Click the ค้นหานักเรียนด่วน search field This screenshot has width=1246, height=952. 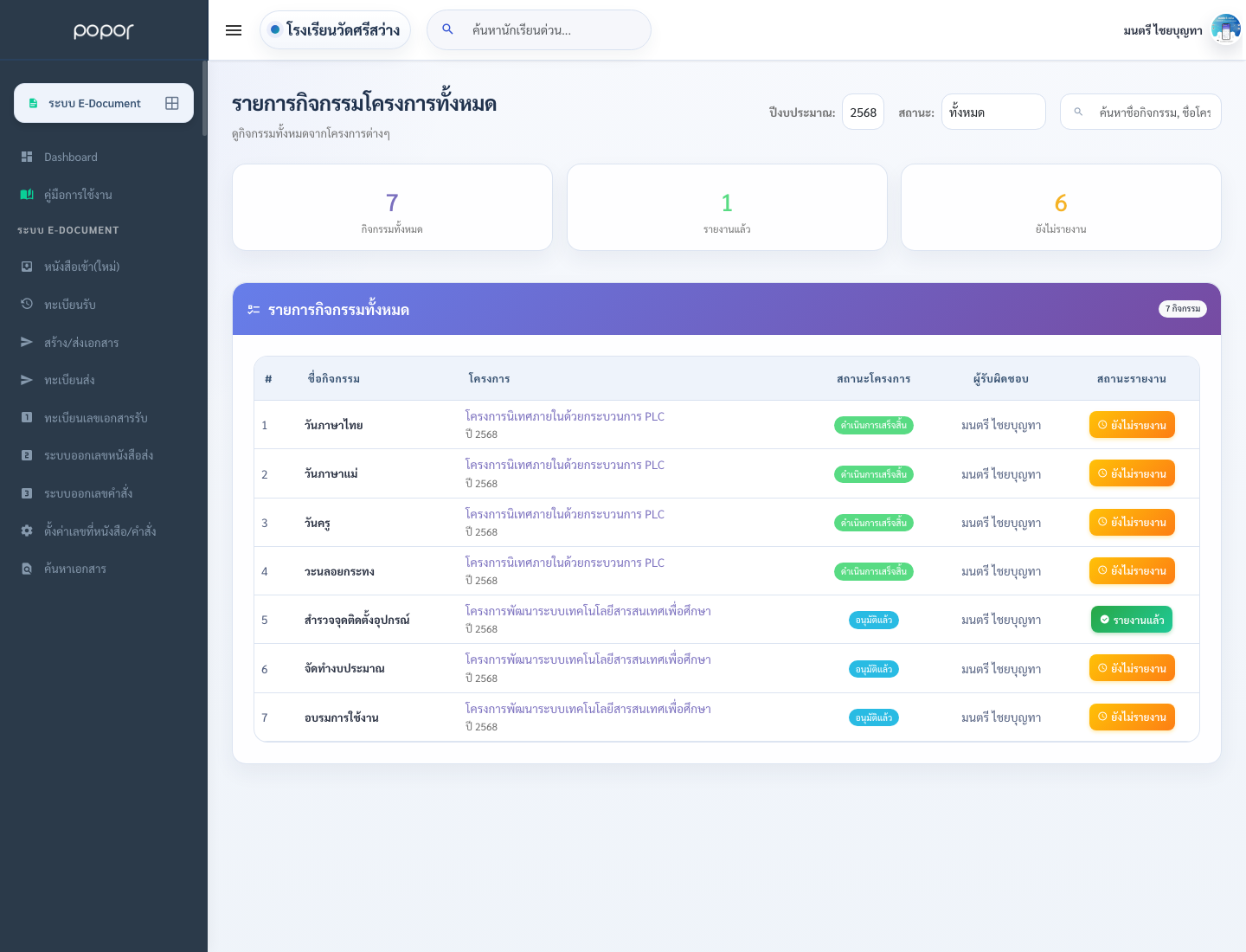pos(539,30)
